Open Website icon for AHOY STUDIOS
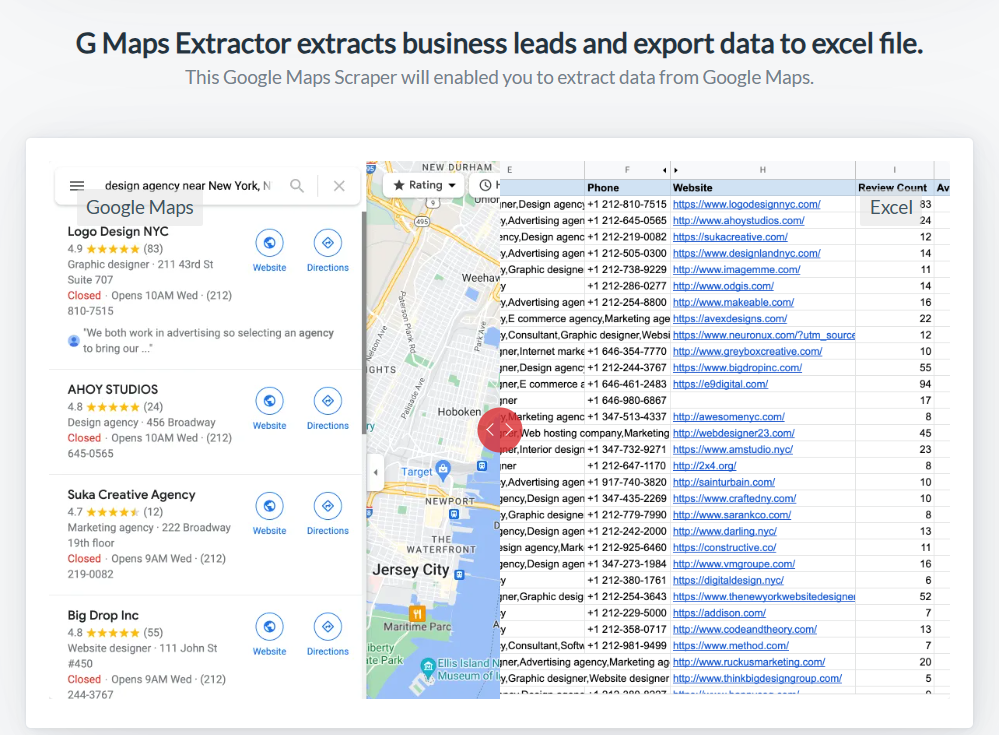 269,401
